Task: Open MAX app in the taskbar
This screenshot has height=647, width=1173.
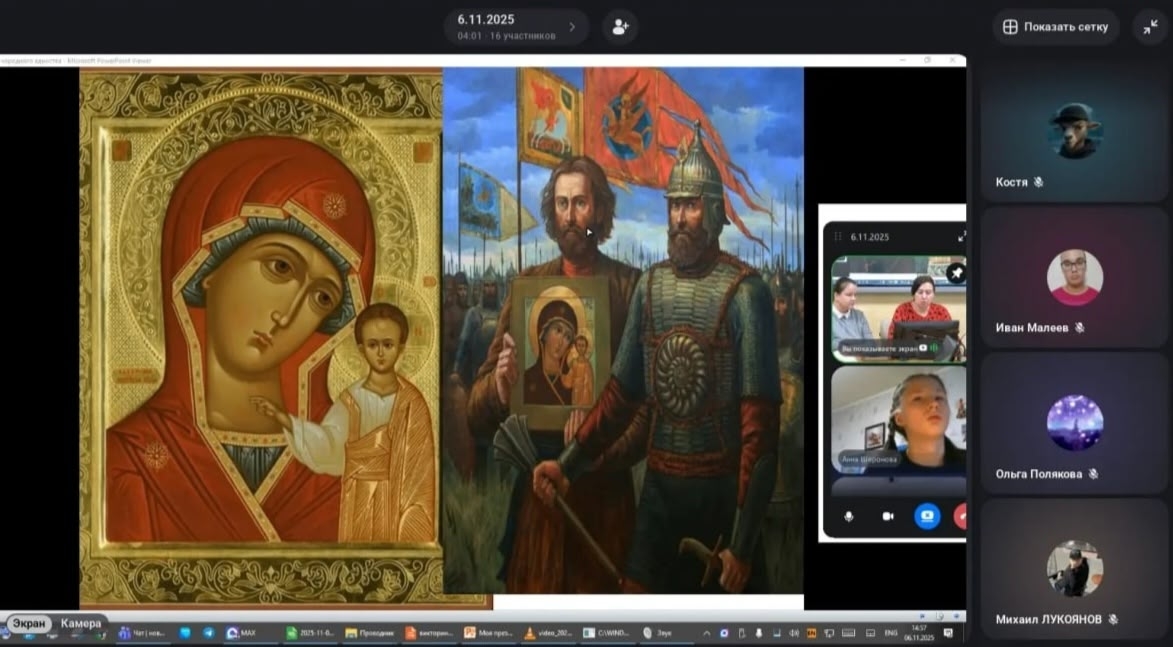Action: [242, 633]
